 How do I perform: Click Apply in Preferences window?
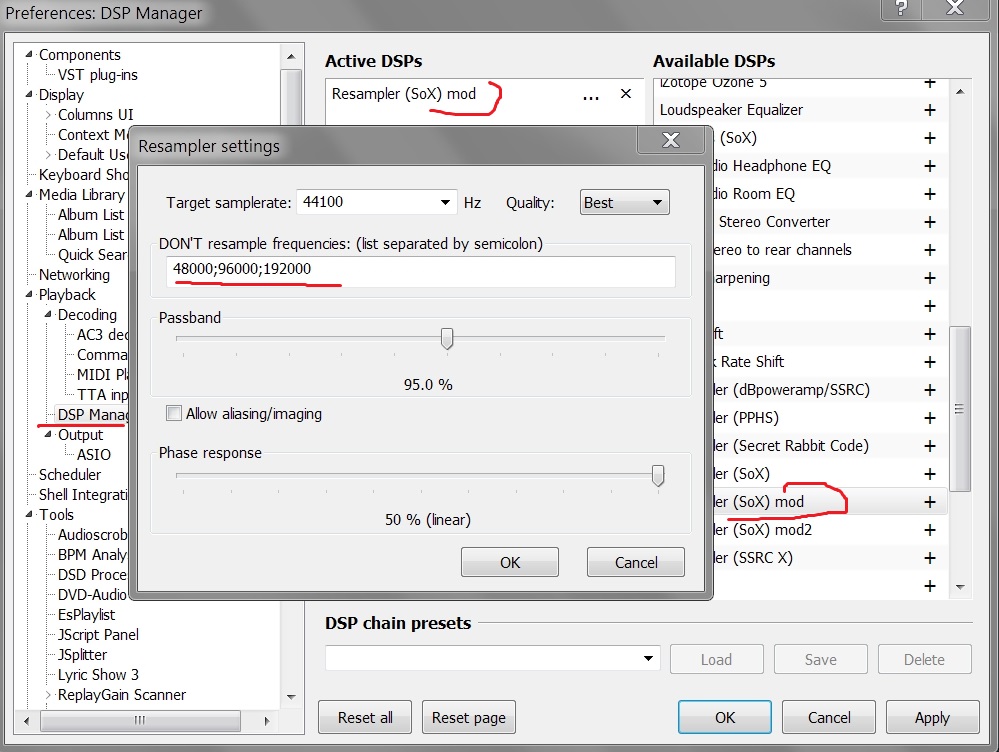click(932, 718)
